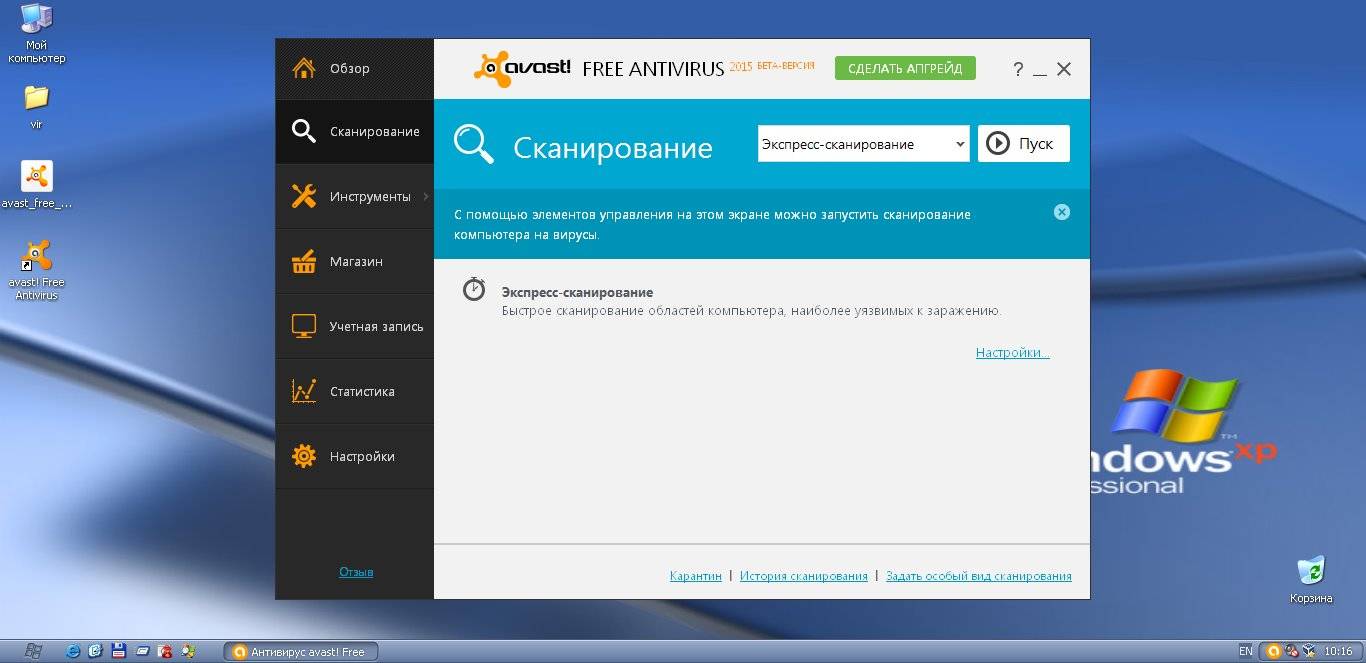Expand the Инструменты submenu arrow
Screen dimensions: 1366x663
click(426, 196)
